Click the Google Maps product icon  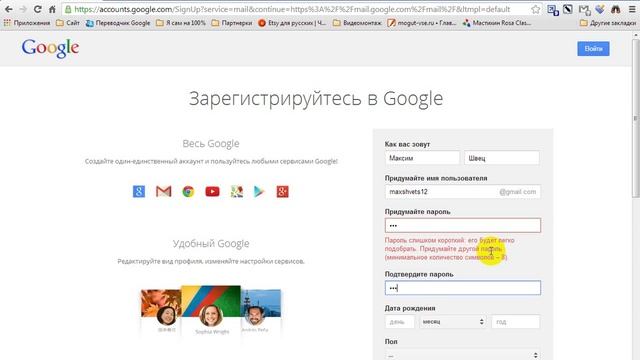tap(237, 191)
